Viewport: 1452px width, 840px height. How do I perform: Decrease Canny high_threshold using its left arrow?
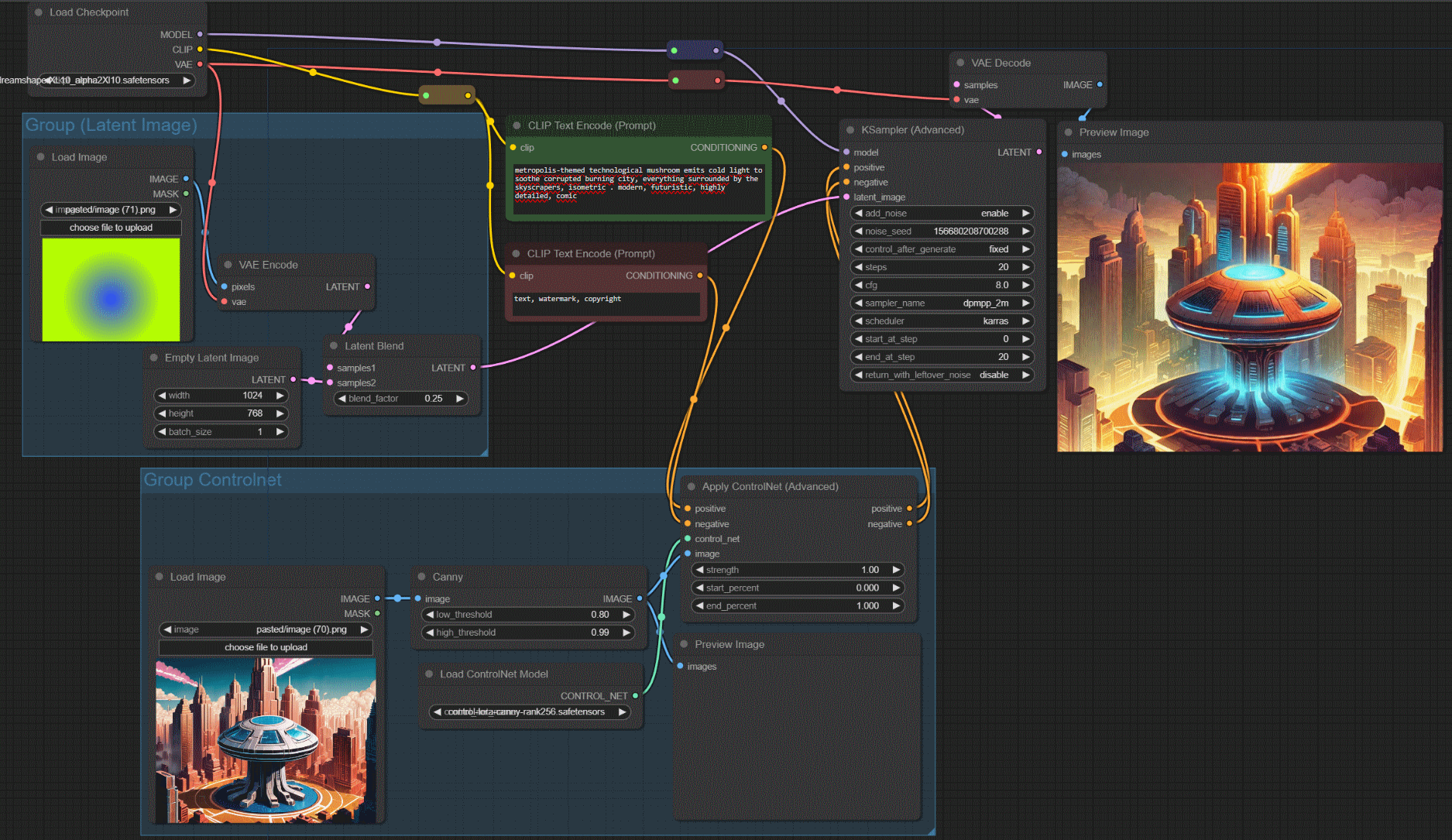(430, 633)
